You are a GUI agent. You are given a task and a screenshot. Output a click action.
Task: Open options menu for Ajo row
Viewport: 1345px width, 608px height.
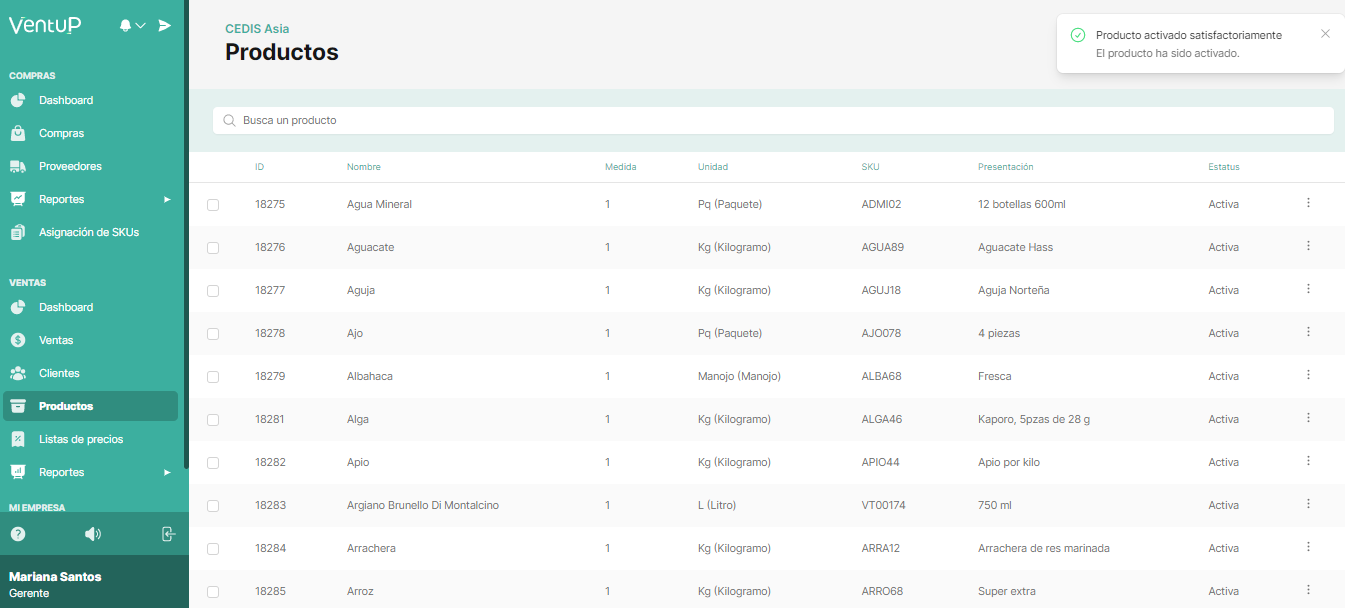coord(1308,332)
